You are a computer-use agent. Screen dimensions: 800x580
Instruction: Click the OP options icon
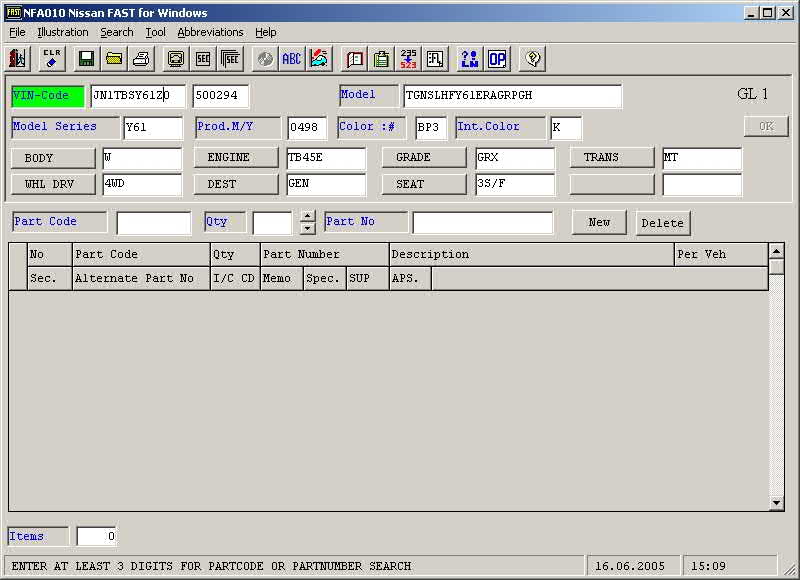[497, 59]
